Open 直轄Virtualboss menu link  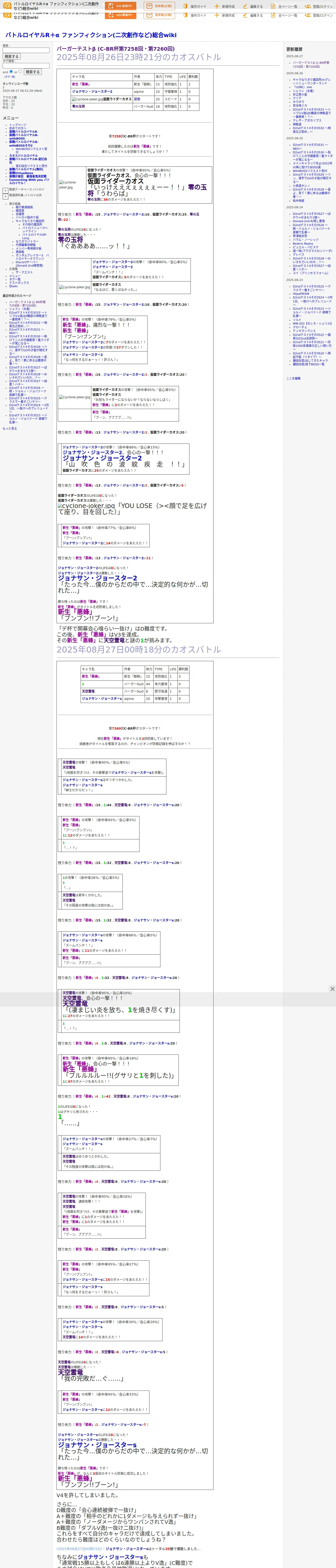click(x=21, y=173)
